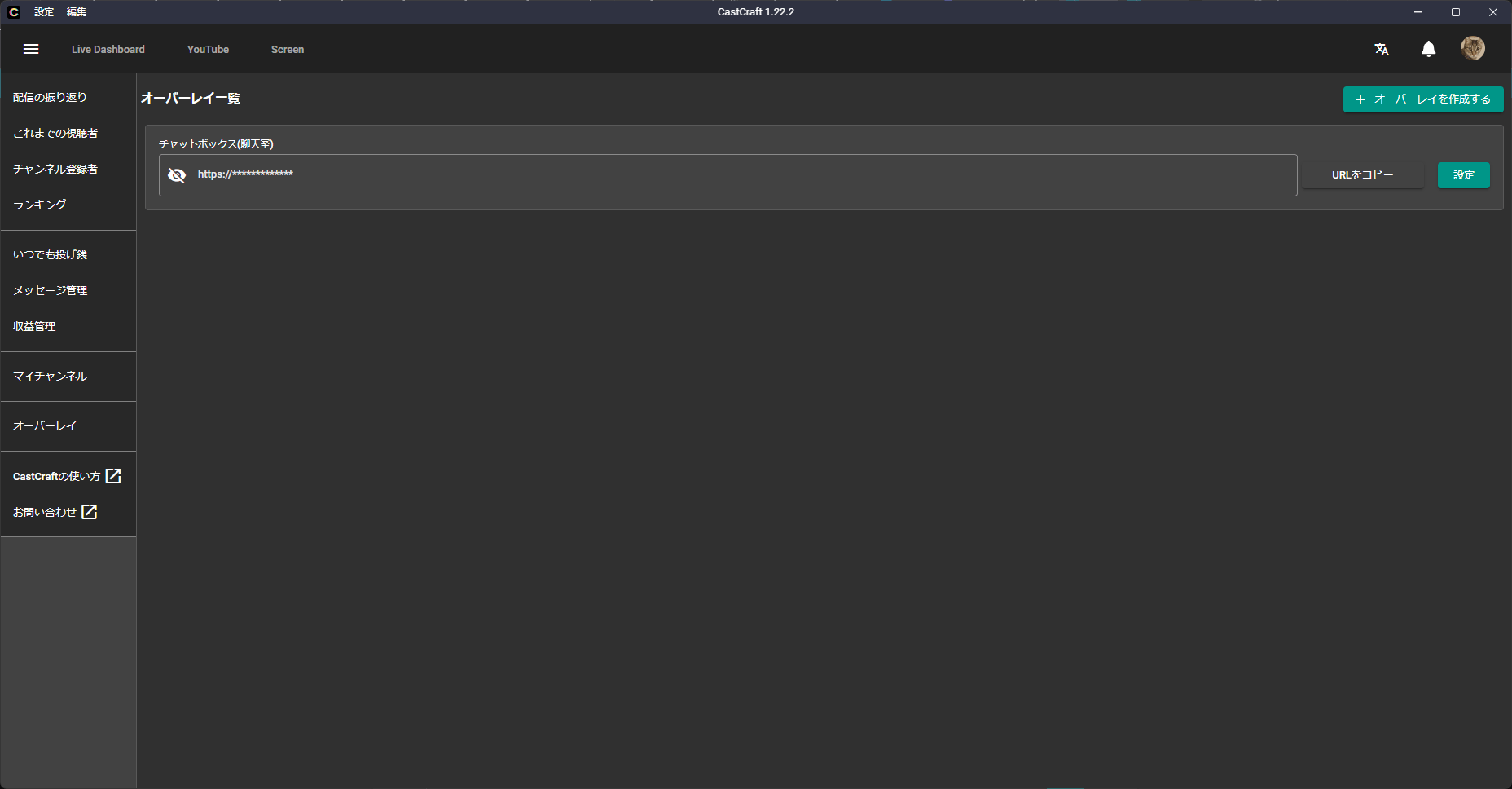This screenshot has width=1512, height=789.
Task: Click the チャットボックス(聊天室) label
Action: tap(216, 144)
